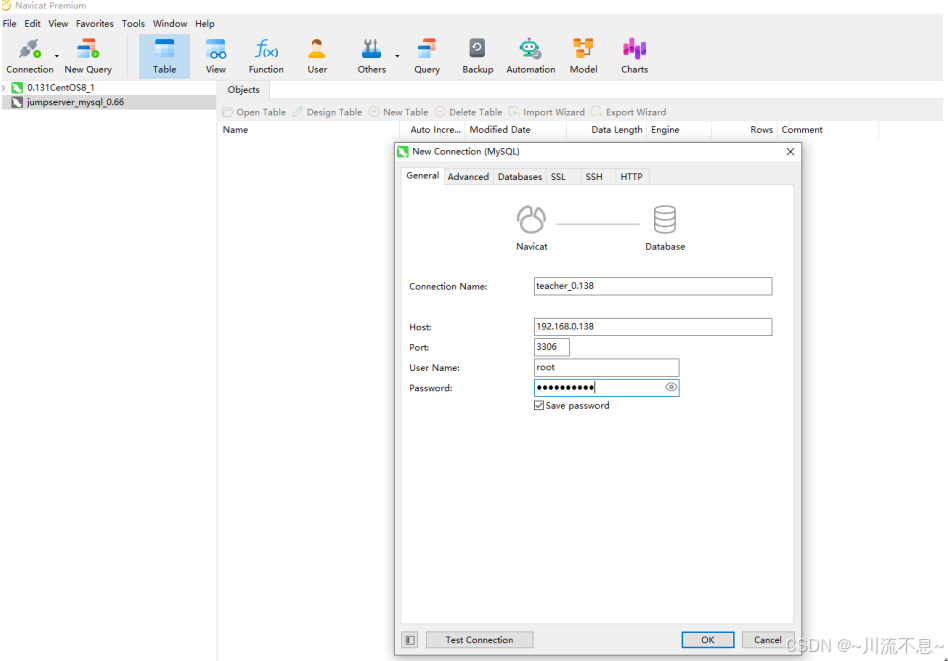Open the User toolbar icon
This screenshot has width=948, height=661.
coord(317,56)
